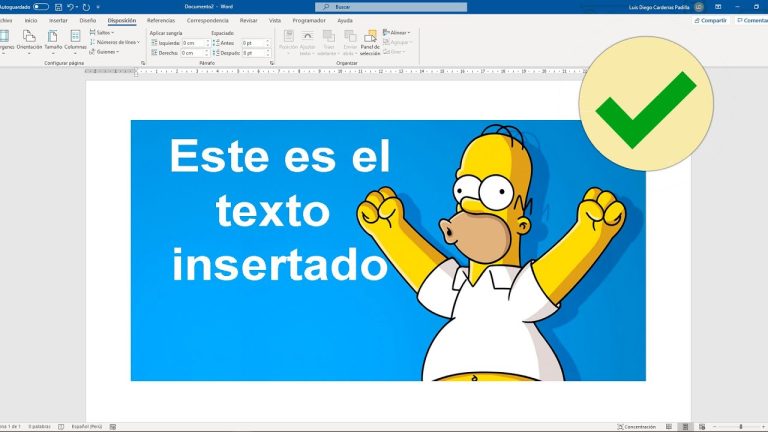This screenshot has width=768, height=432.
Task: Click the Antes spacing spinner arrows
Action: [x=268, y=43]
